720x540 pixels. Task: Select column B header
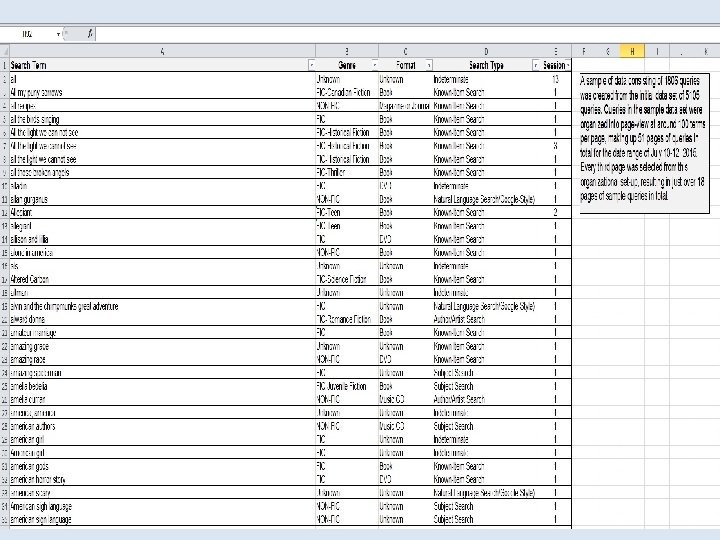(347, 51)
